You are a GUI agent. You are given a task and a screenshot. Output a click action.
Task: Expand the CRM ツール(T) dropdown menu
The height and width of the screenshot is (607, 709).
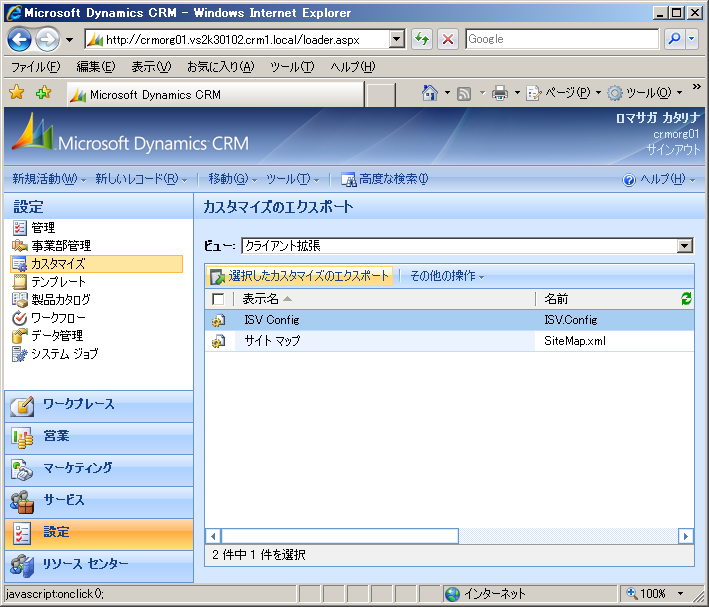click(x=292, y=179)
